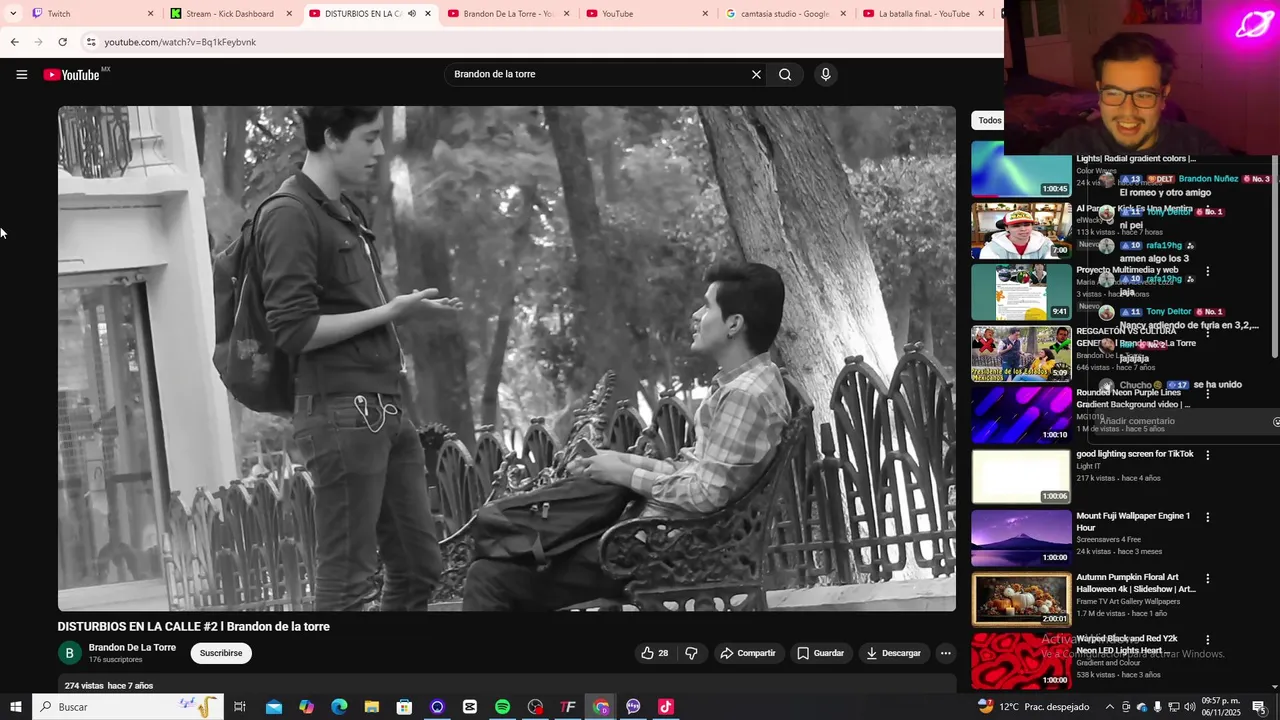Open Microsoft Edge from the taskbar
Image resolution: width=1280 pixels, height=720 pixels.
tap(339, 707)
